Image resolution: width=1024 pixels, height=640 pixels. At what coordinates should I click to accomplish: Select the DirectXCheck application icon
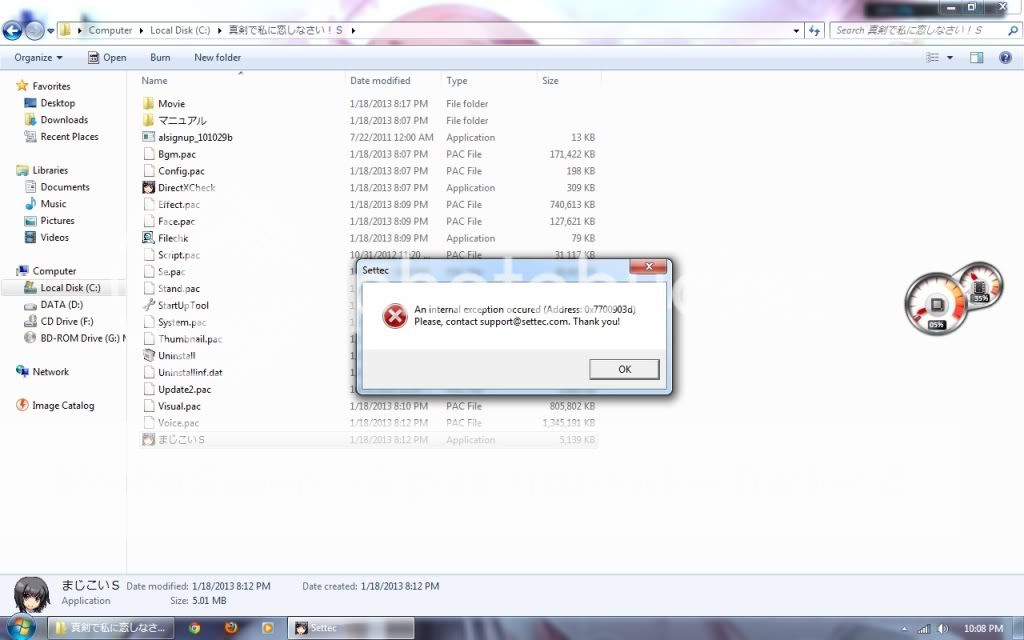coord(148,188)
